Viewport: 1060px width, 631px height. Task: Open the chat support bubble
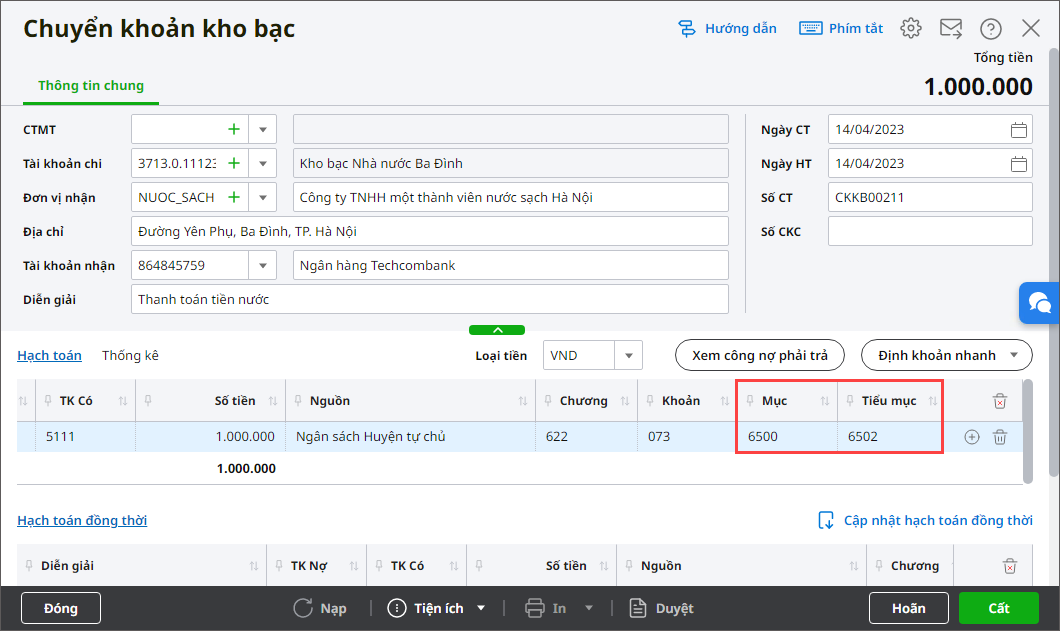point(1040,303)
